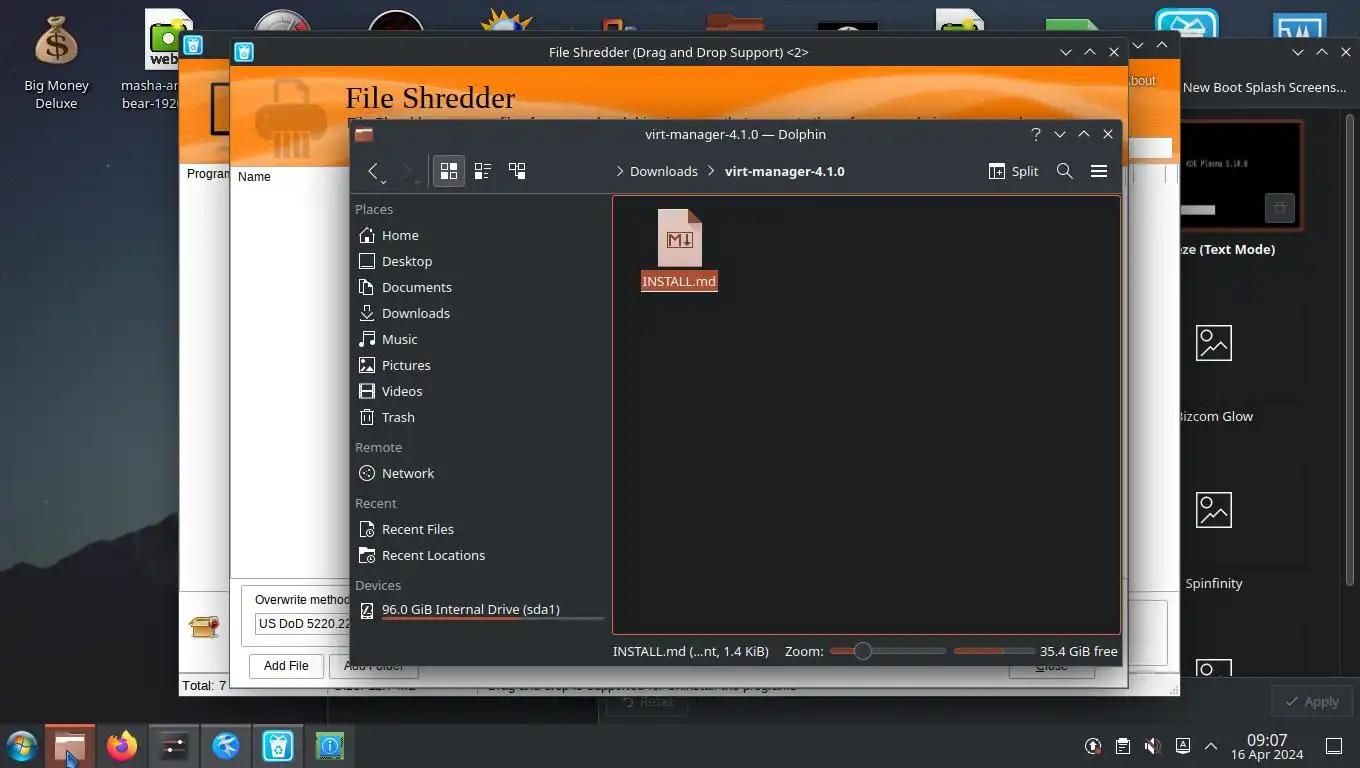
Task: Click Dolphin folder icon in its title bar
Action: coord(364,134)
